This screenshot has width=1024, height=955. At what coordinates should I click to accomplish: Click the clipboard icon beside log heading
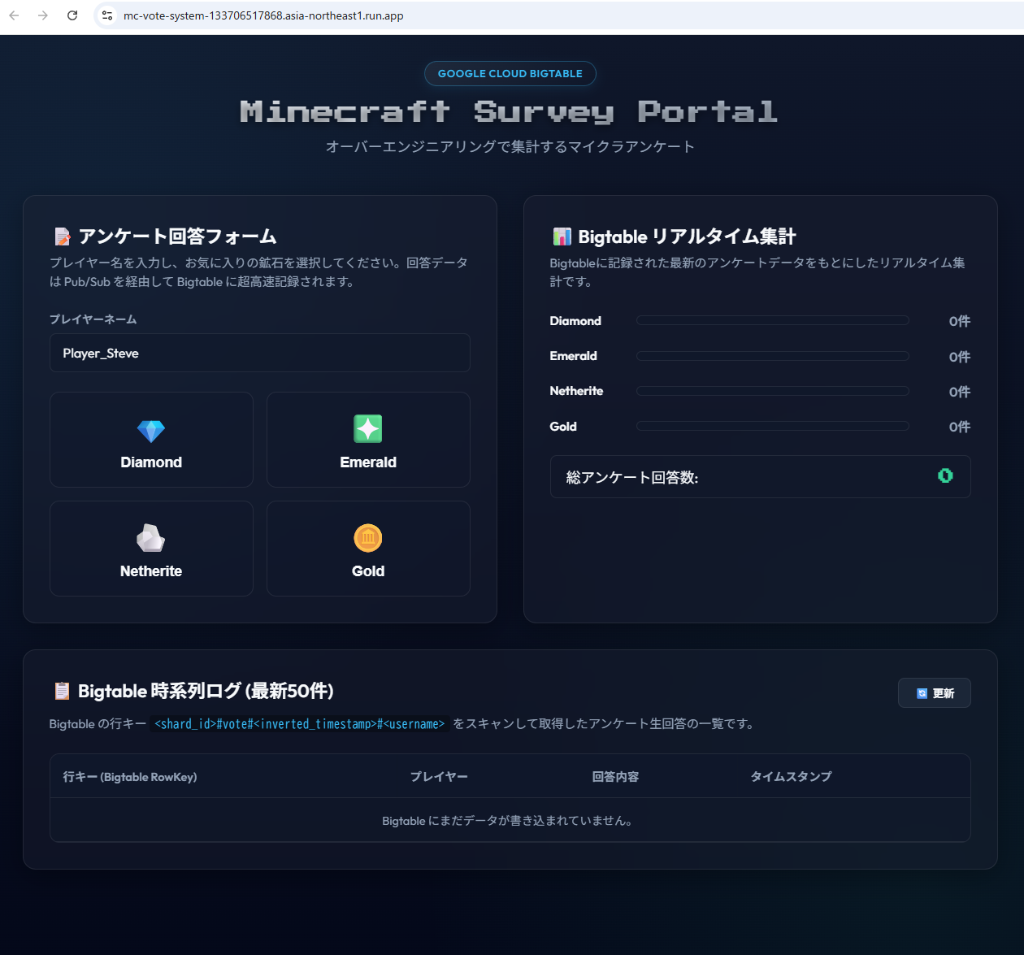(62, 691)
